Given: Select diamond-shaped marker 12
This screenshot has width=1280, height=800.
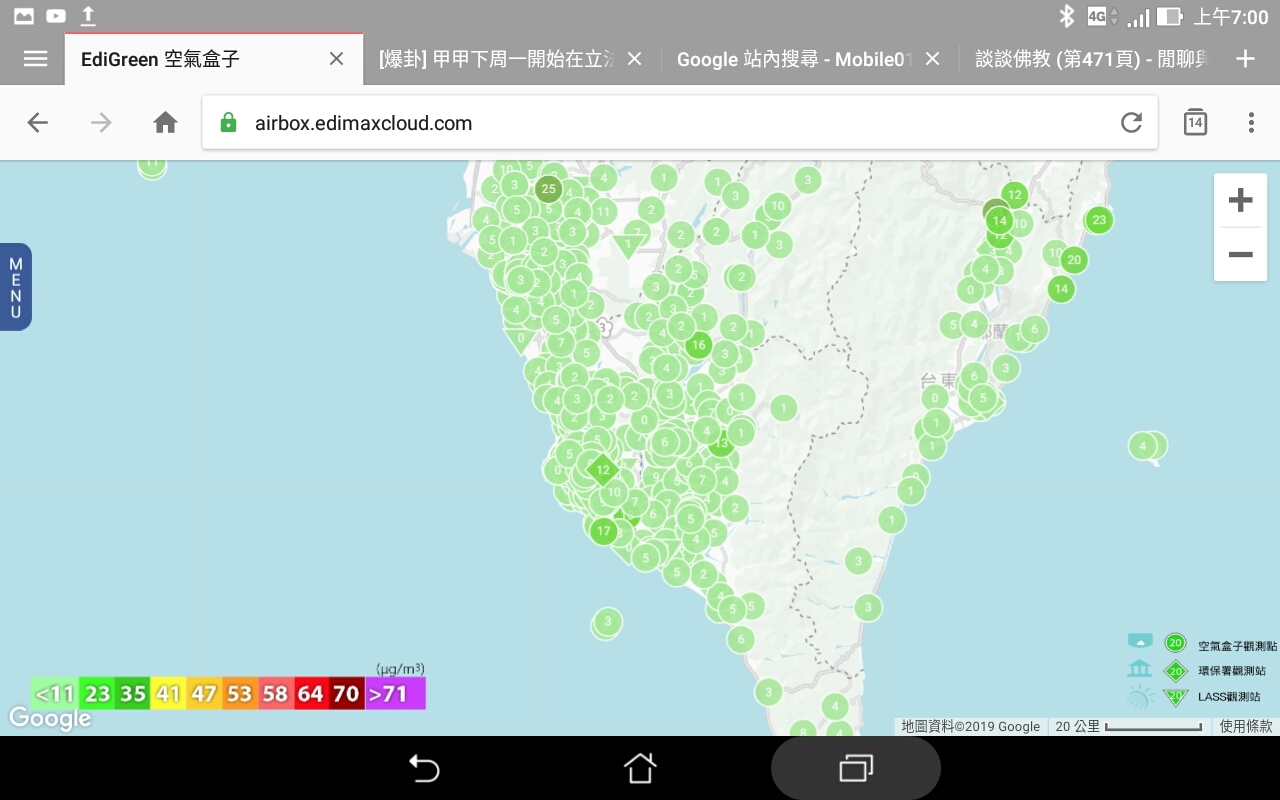Looking at the screenshot, I should click(x=602, y=468).
